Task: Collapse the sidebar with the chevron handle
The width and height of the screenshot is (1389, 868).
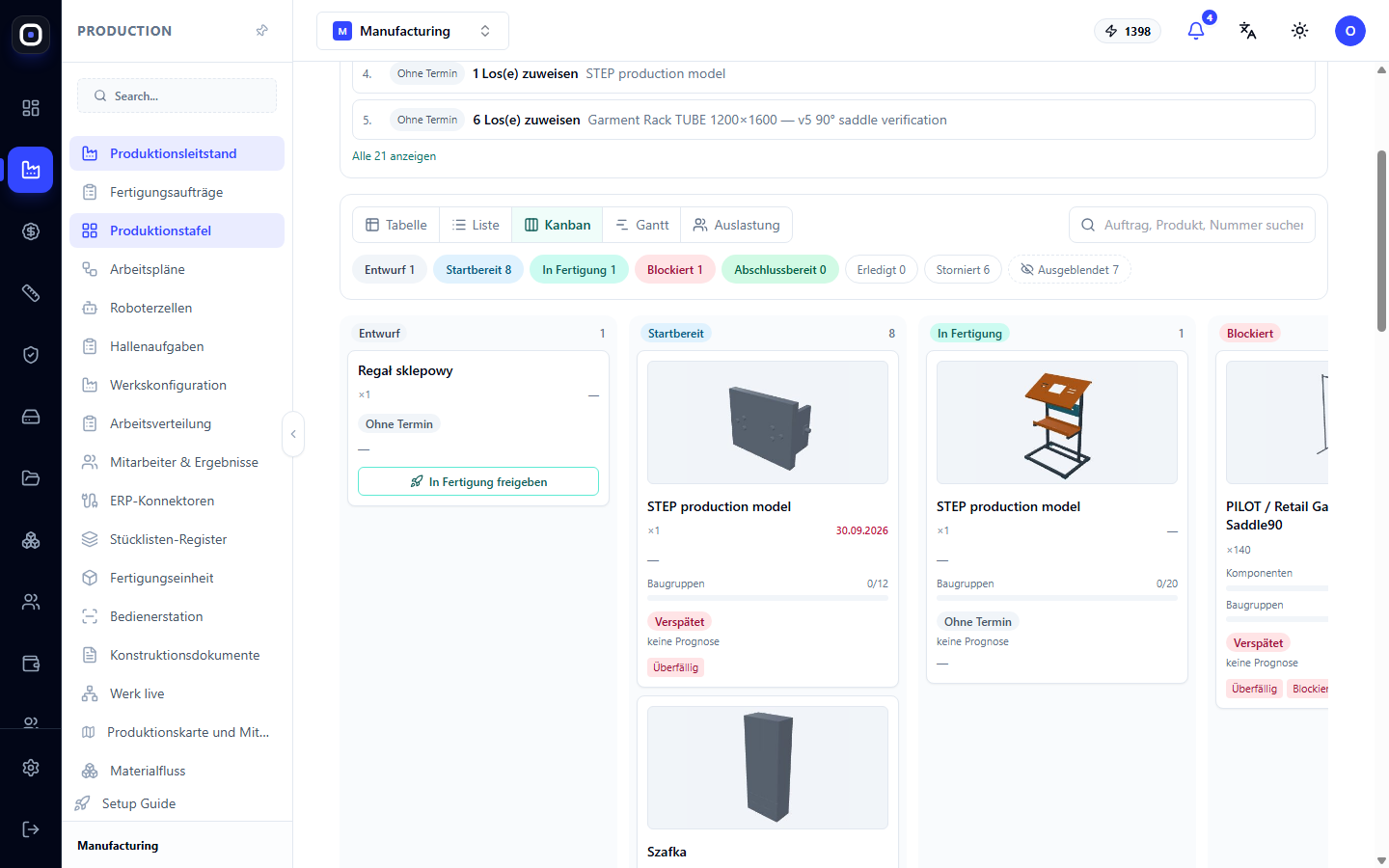Action: [293, 434]
